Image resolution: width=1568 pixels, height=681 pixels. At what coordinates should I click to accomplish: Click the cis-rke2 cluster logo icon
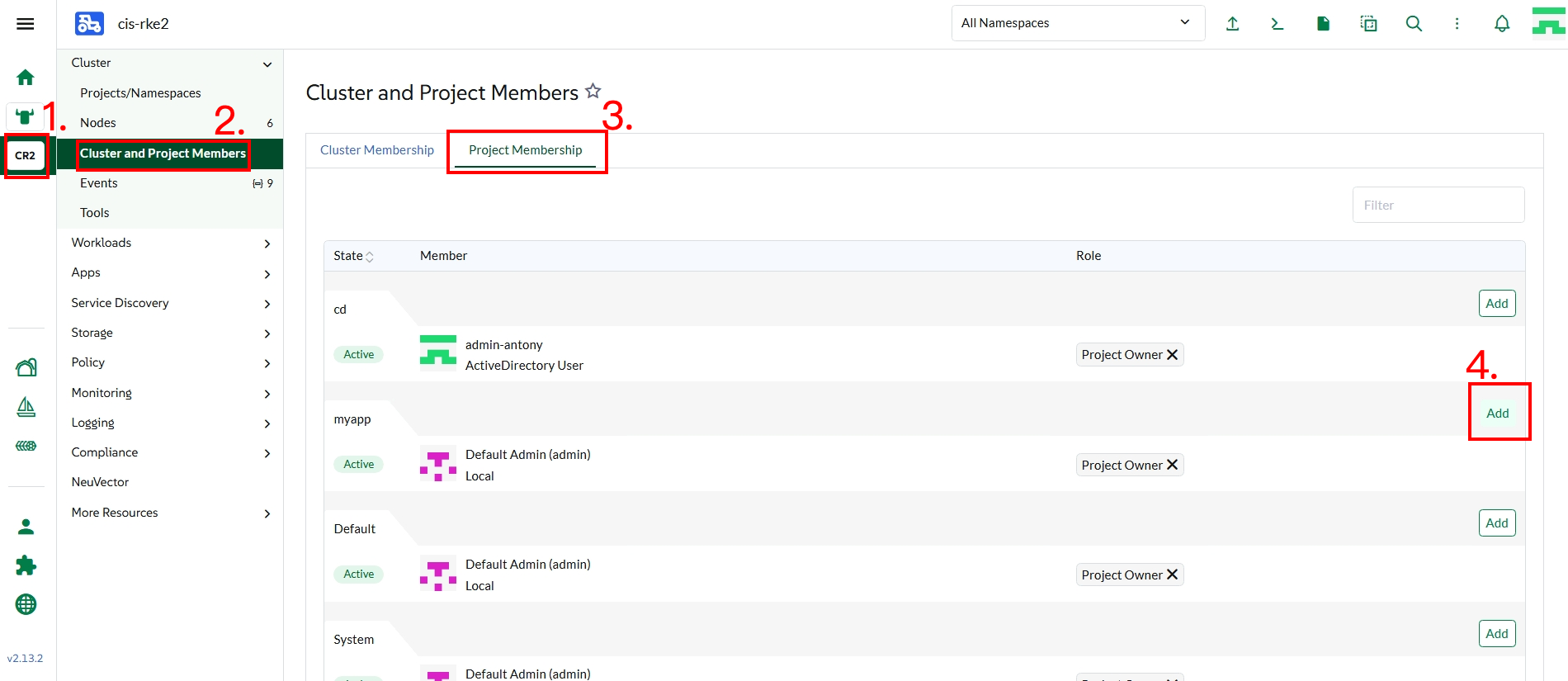(x=89, y=24)
